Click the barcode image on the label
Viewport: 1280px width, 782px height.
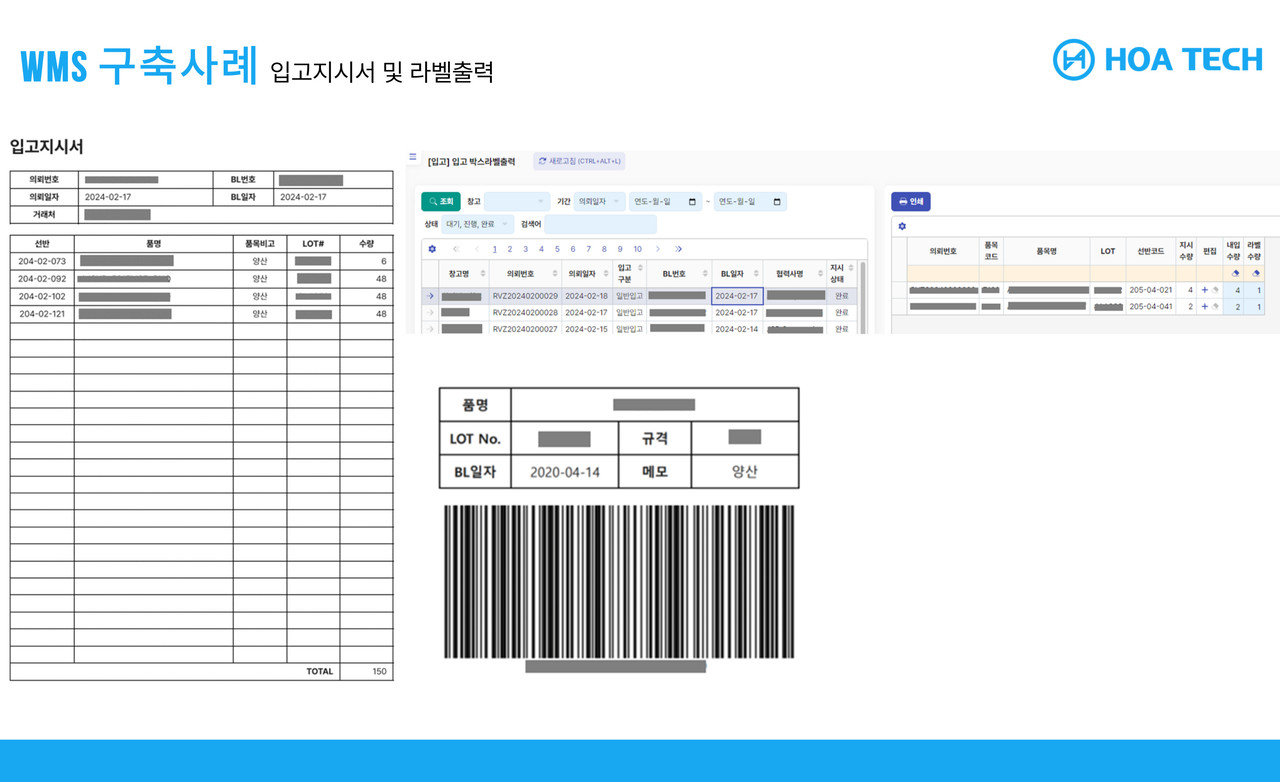pyautogui.click(x=619, y=581)
